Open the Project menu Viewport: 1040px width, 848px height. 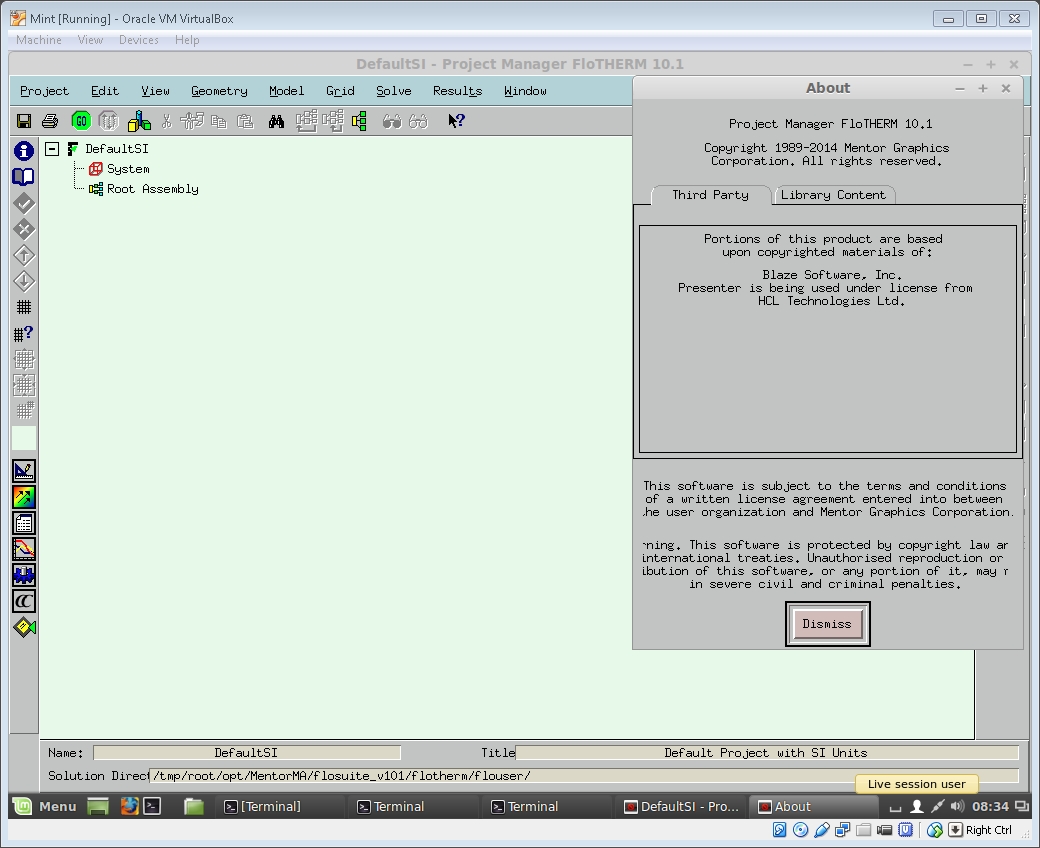pyautogui.click(x=44, y=91)
